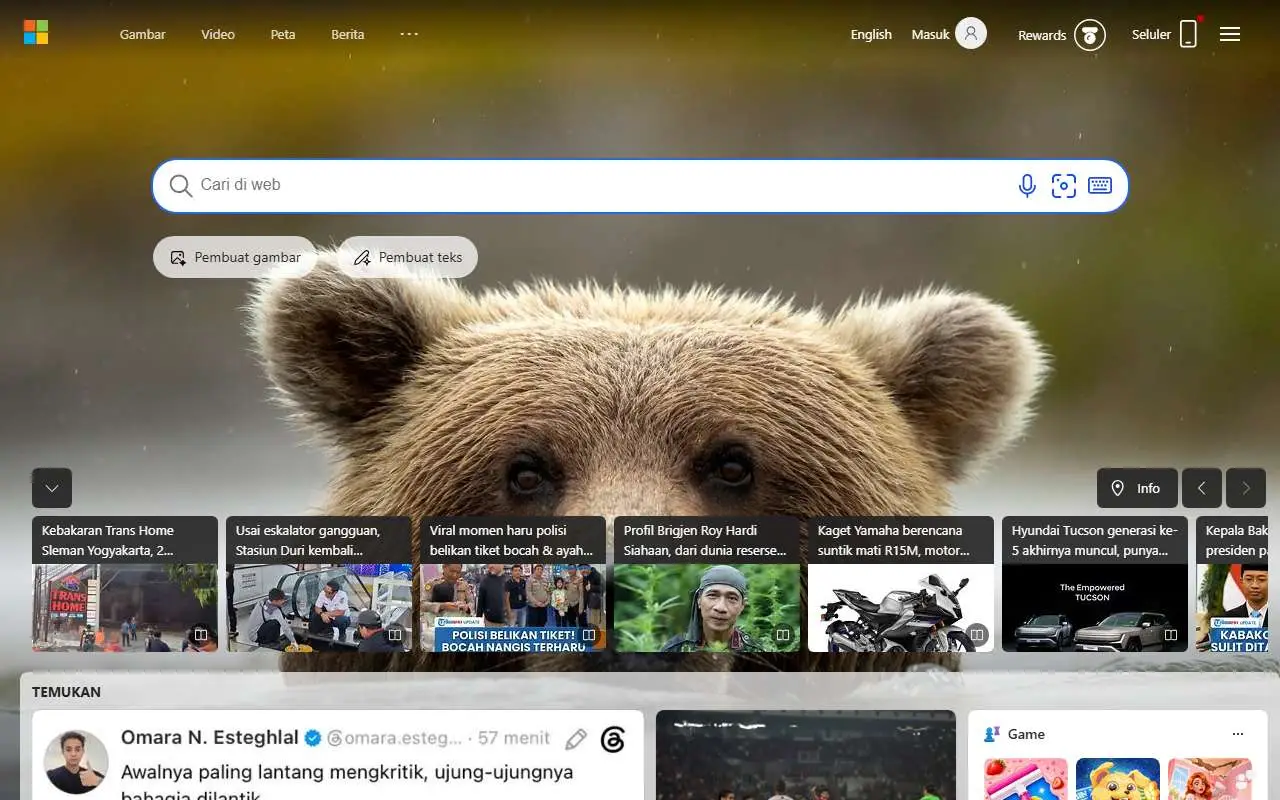The height and width of the screenshot is (800, 1280).
Task: Open the yellow dog game thumbnail
Action: pos(1118,779)
